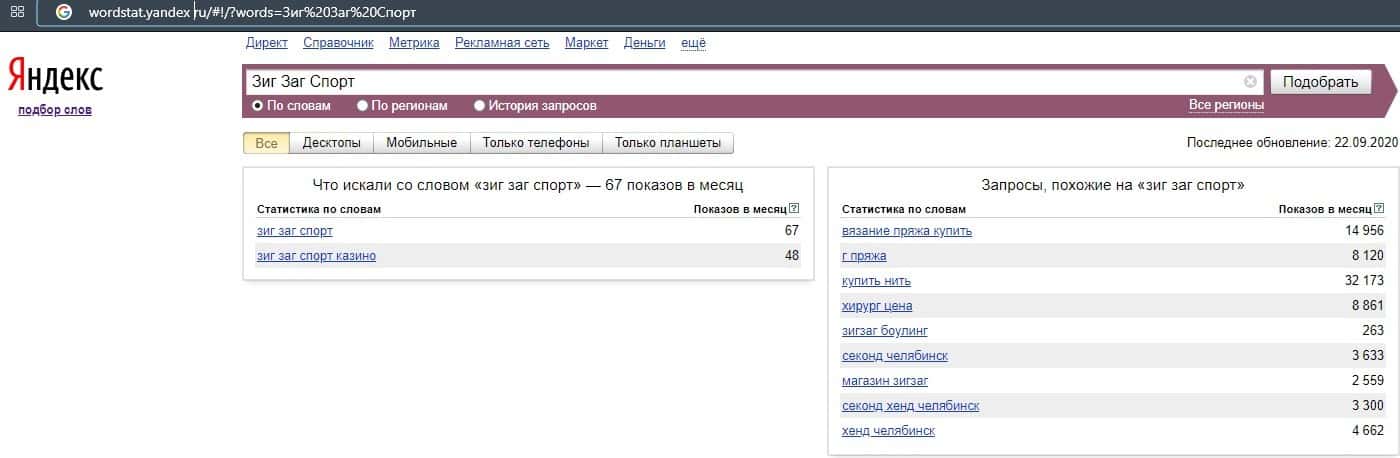Click the value 48 for казино query
The width and height of the screenshot is (1400, 458).
pos(792,256)
